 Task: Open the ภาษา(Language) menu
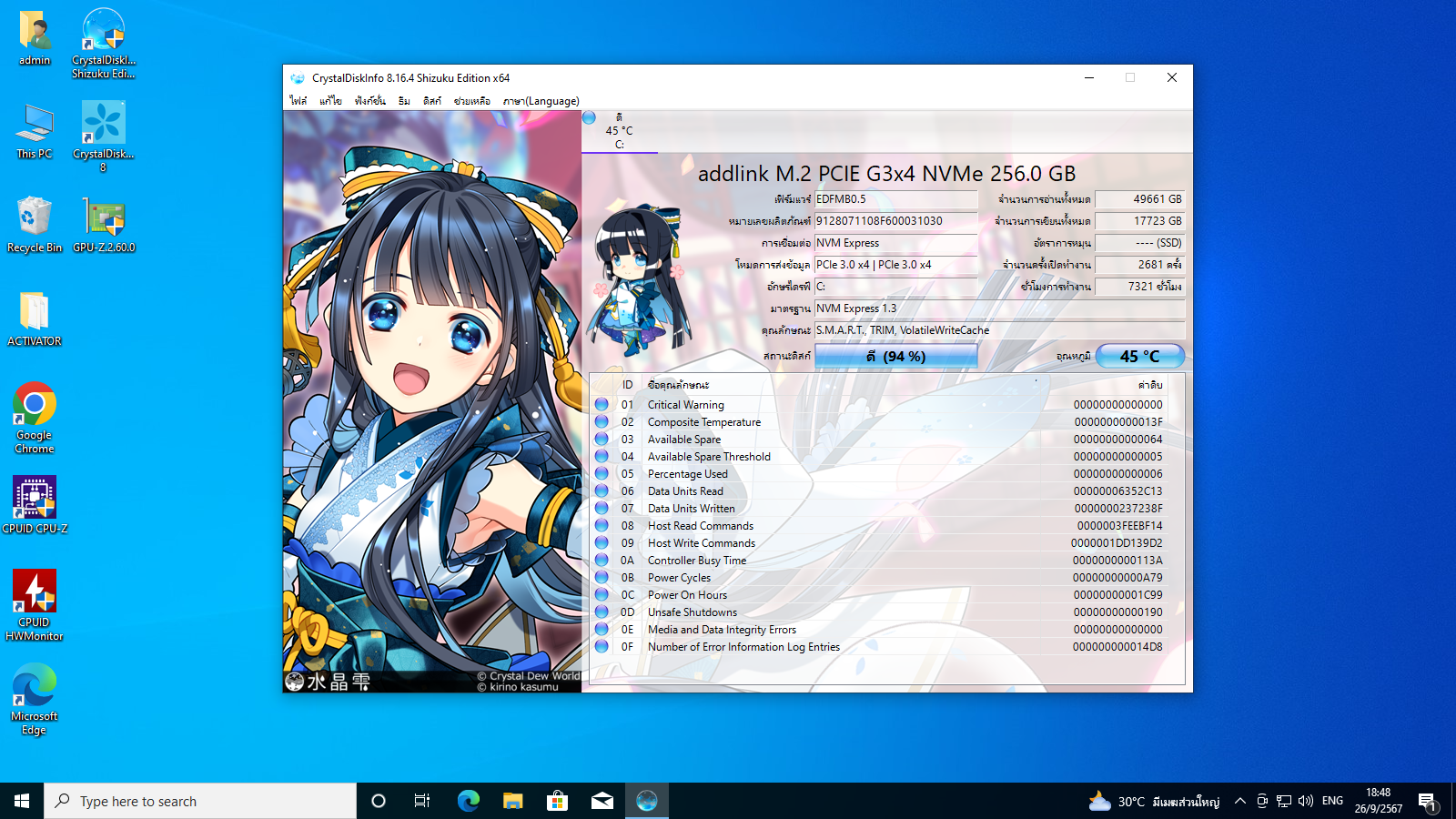coord(541,101)
